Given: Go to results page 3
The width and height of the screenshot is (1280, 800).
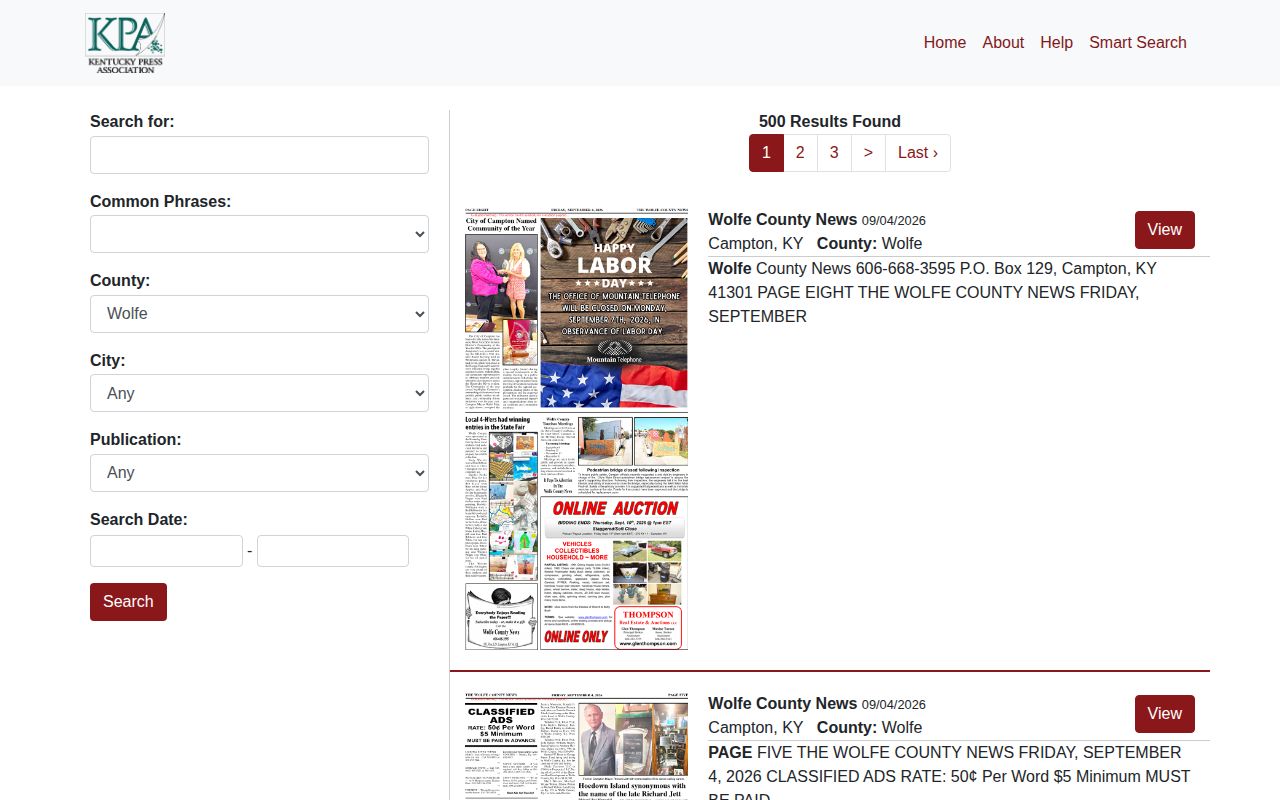Looking at the screenshot, I should (834, 153).
